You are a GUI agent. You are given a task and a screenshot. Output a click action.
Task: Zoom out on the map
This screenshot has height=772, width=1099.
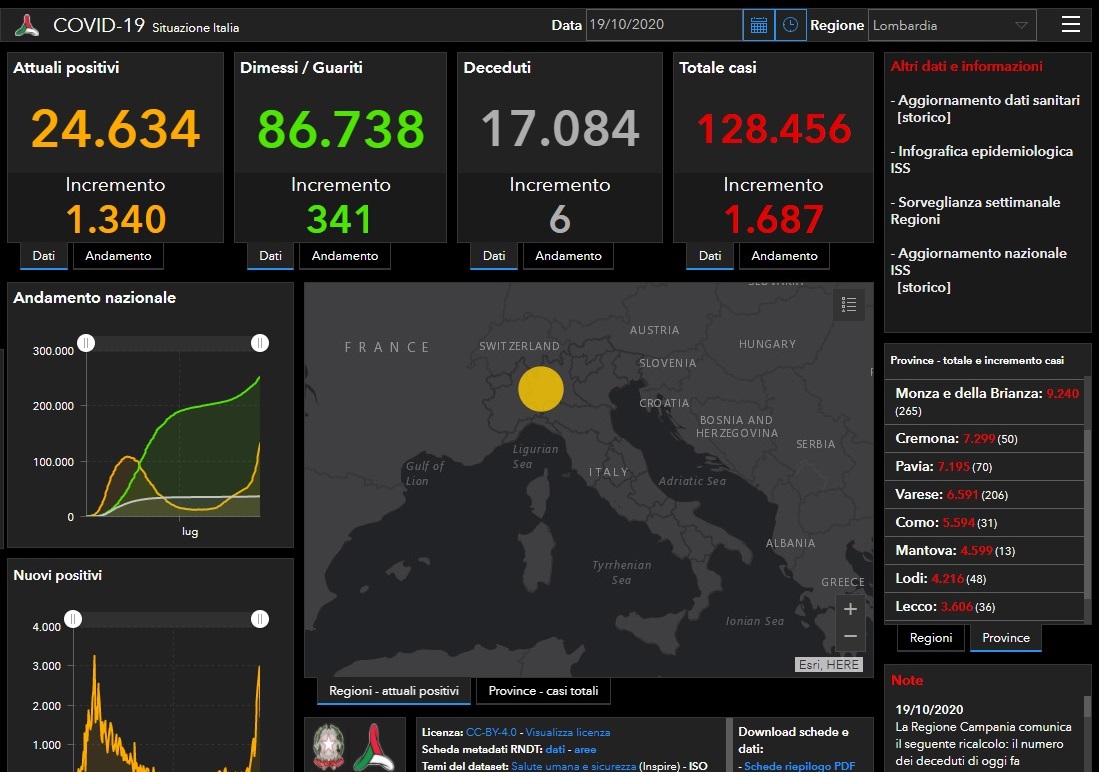[x=850, y=636]
